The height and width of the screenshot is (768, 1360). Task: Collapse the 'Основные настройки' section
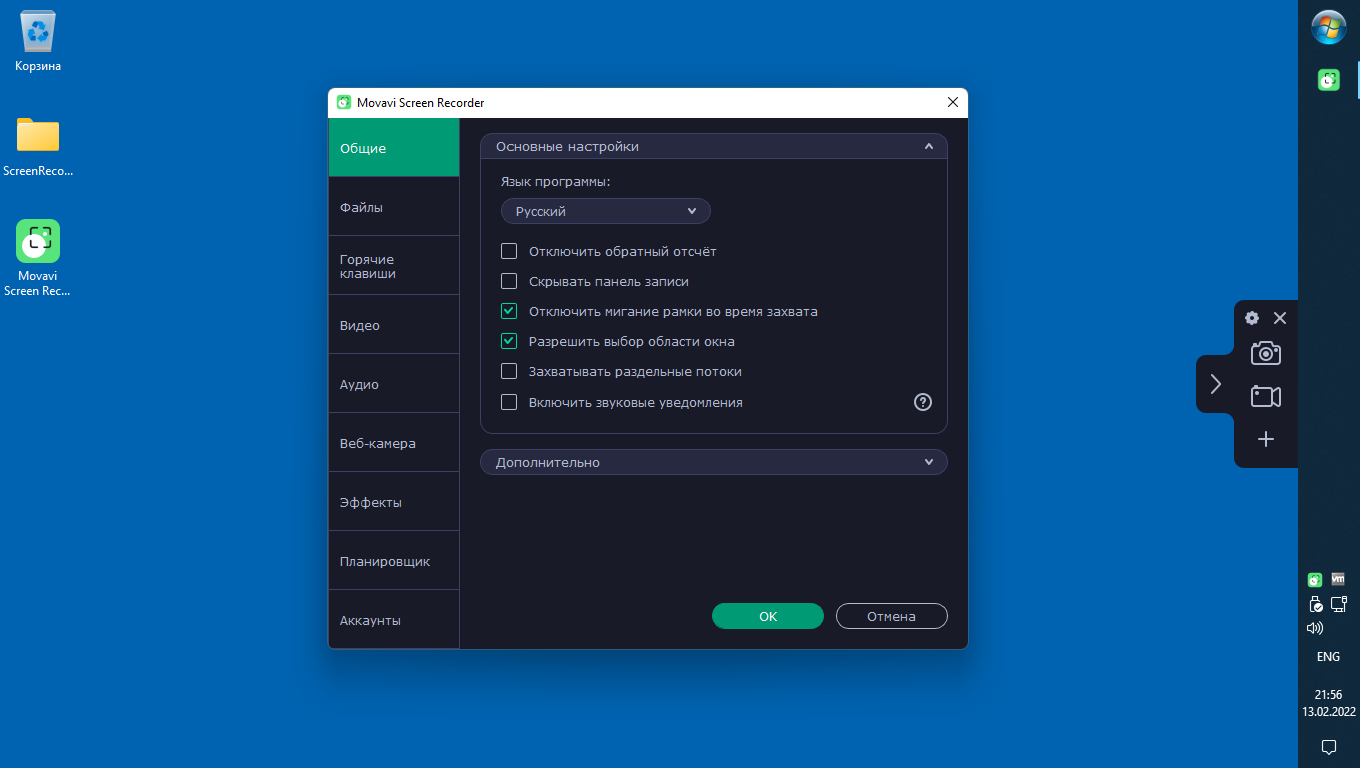714,146
